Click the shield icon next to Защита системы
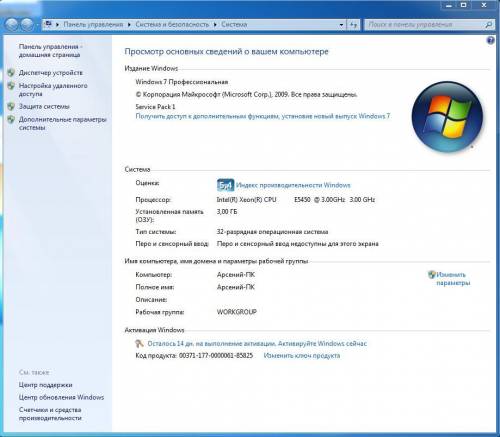The width and height of the screenshot is (500, 437). tap(11, 107)
